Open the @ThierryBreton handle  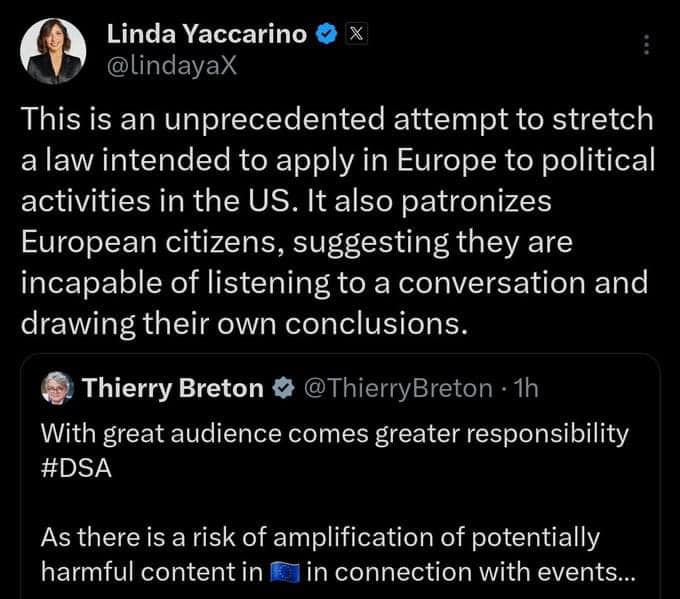(396, 388)
